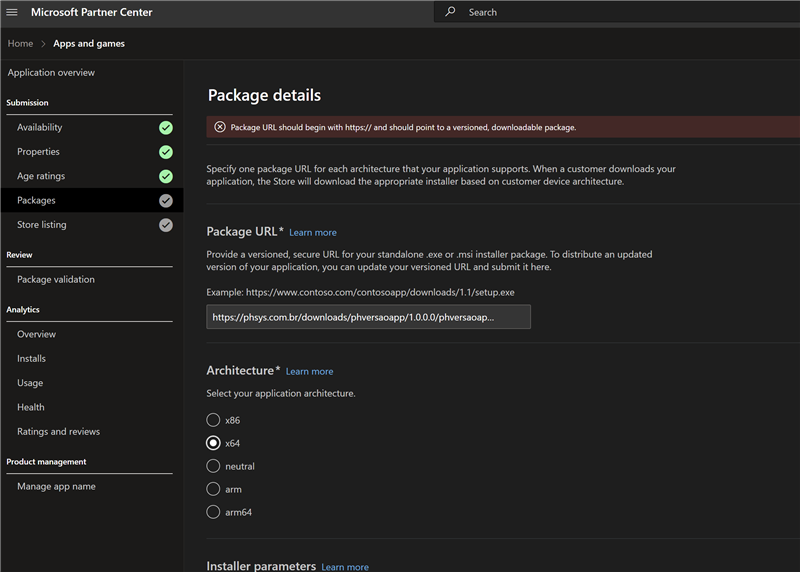Click the error icon in the alert banner

click(220, 127)
